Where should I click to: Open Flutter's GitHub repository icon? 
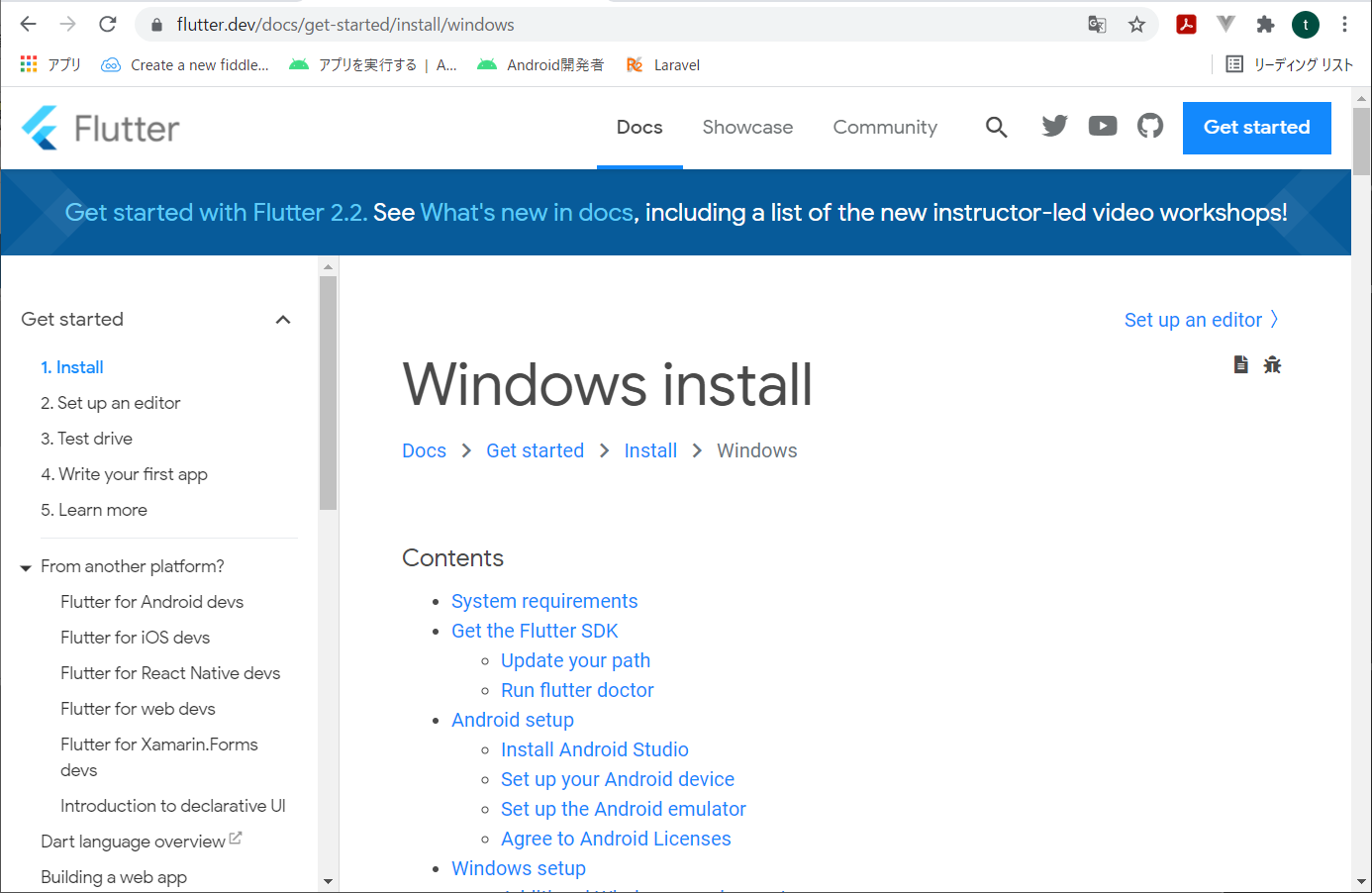tap(1150, 126)
